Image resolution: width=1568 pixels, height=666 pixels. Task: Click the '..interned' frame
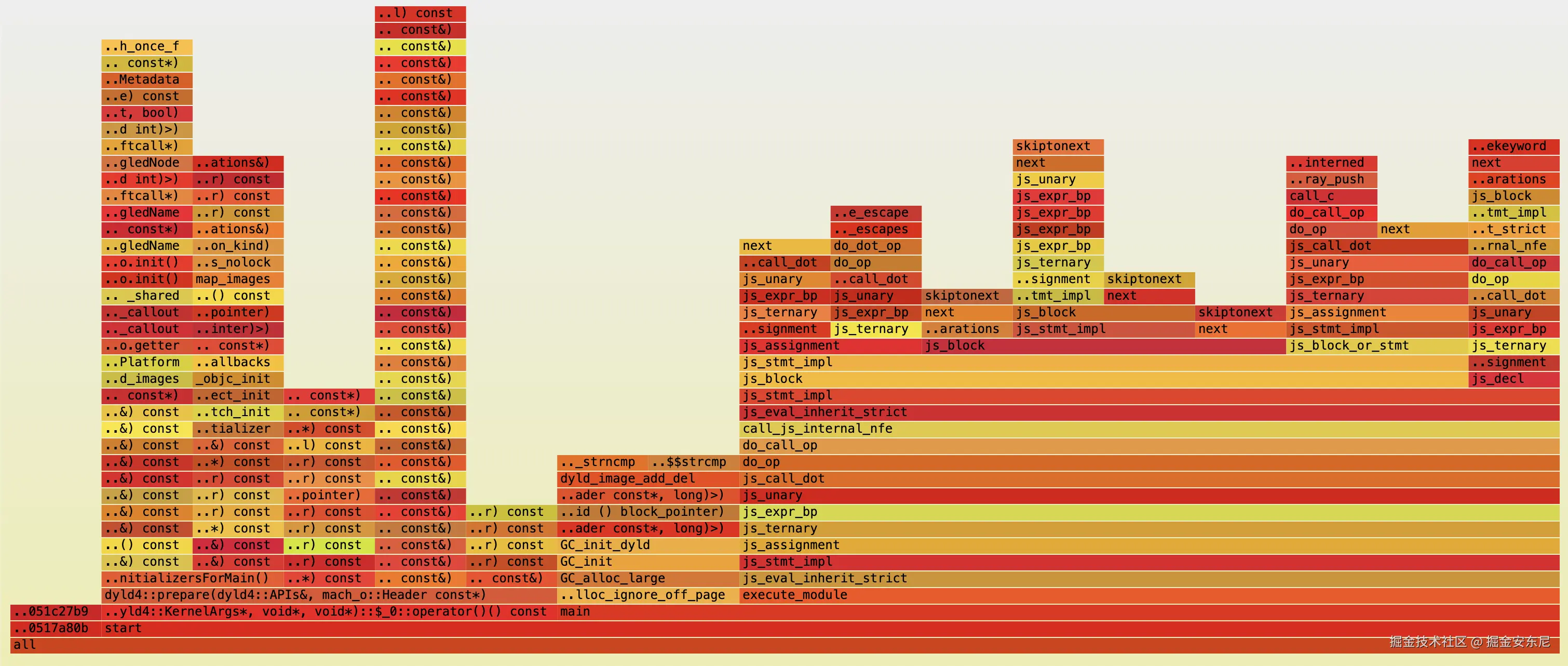click(1331, 163)
